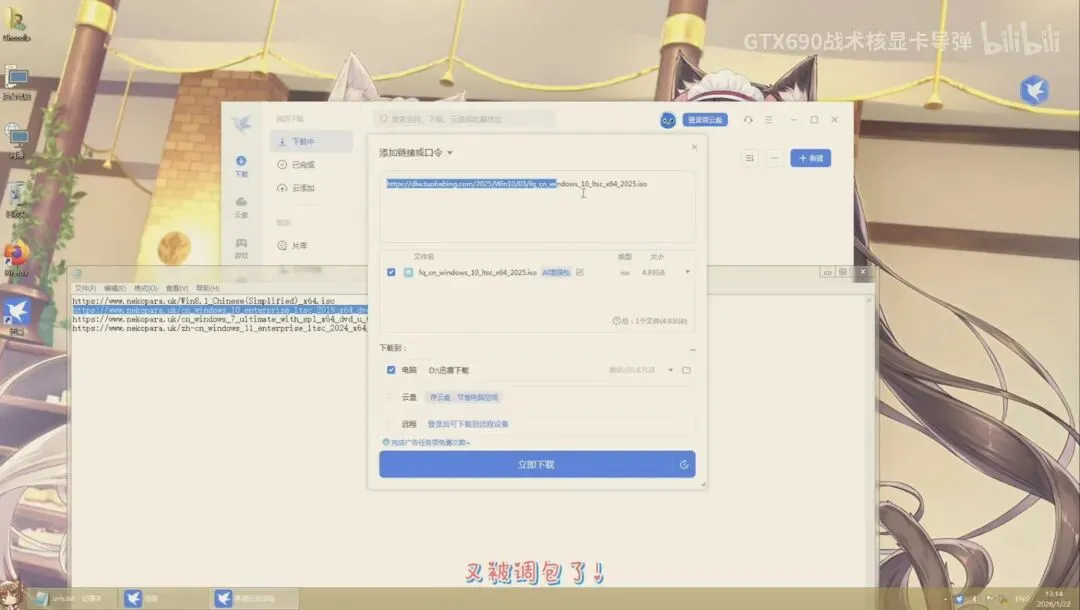
Task: Click the Xunlei shortcut icon on desktop
Action: (17, 315)
